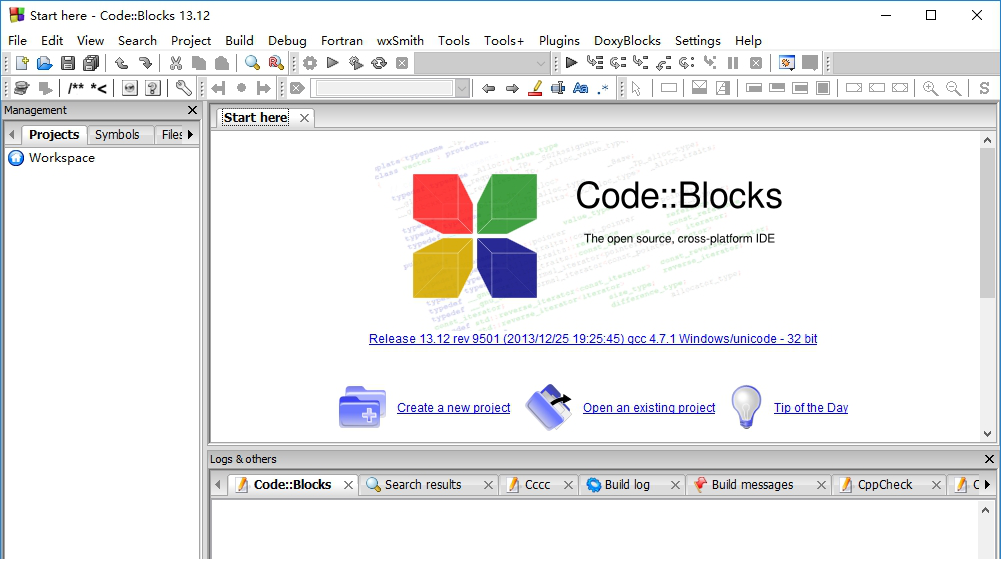Click the light bulb tip icon

tap(746, 407)
